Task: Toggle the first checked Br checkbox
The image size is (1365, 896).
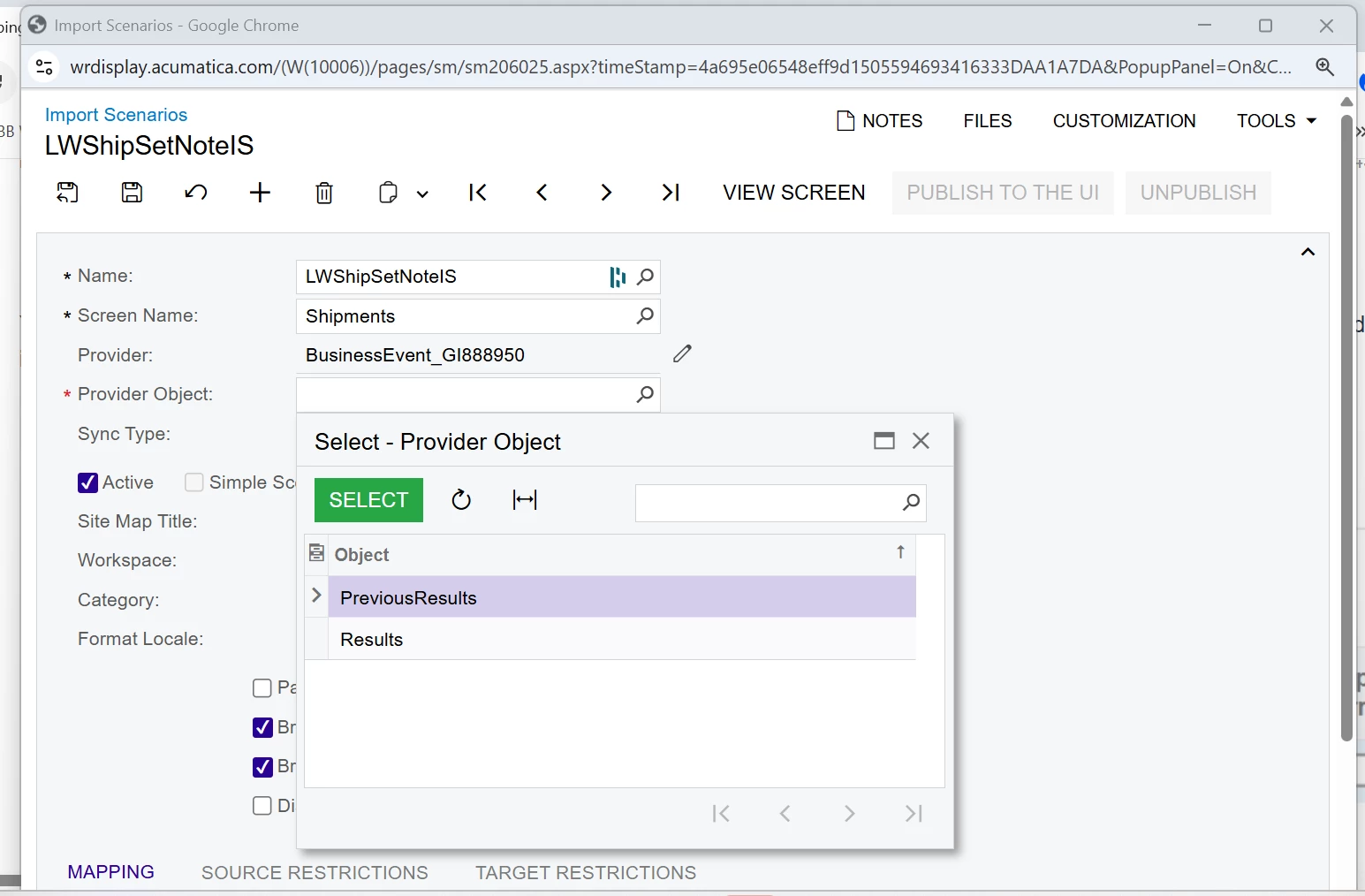Action: pyautogui.click(x=262, y=727)
